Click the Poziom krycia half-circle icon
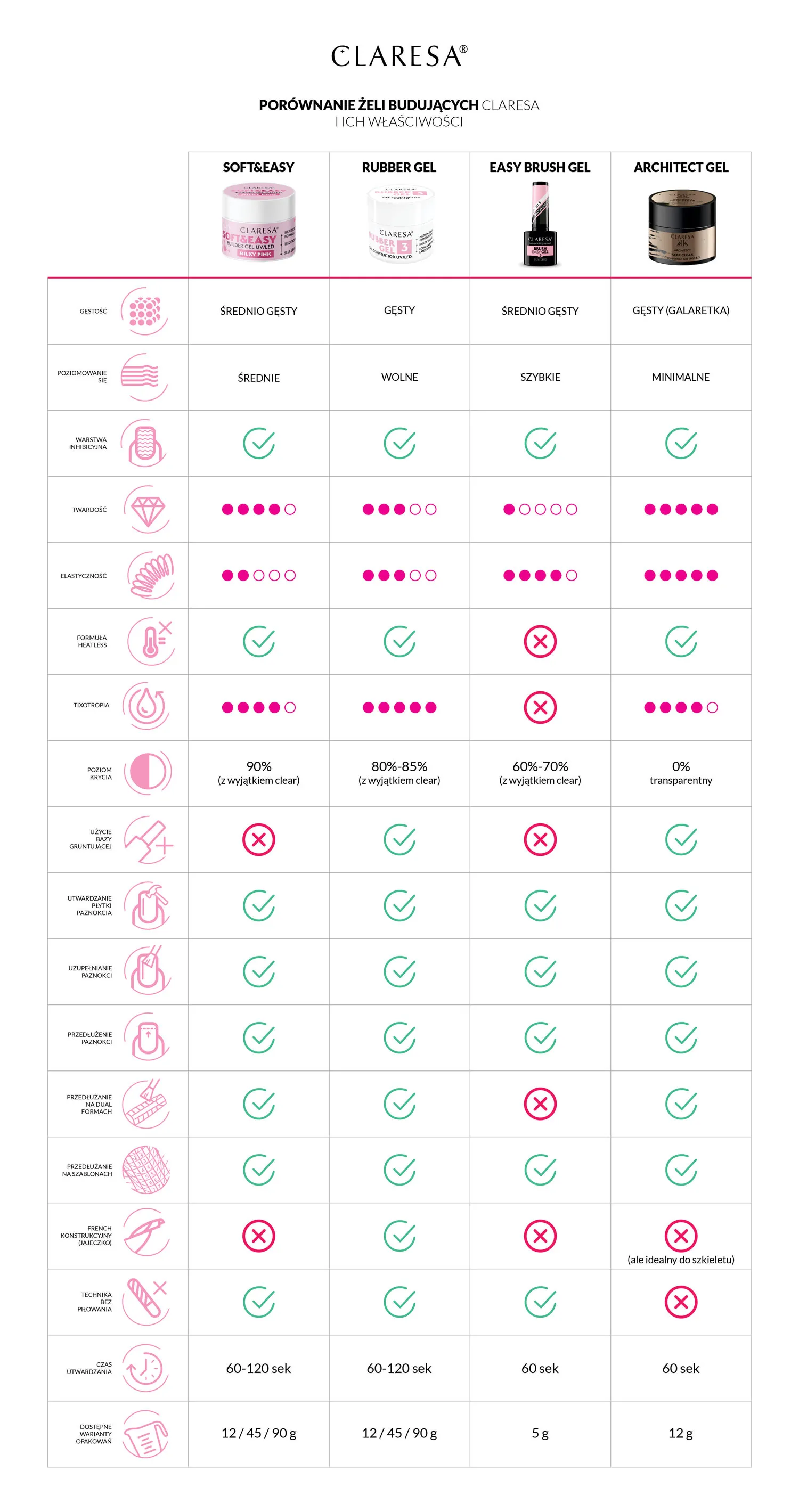The height and width of the screenshot is (1512, 799). tap(149, 772)
